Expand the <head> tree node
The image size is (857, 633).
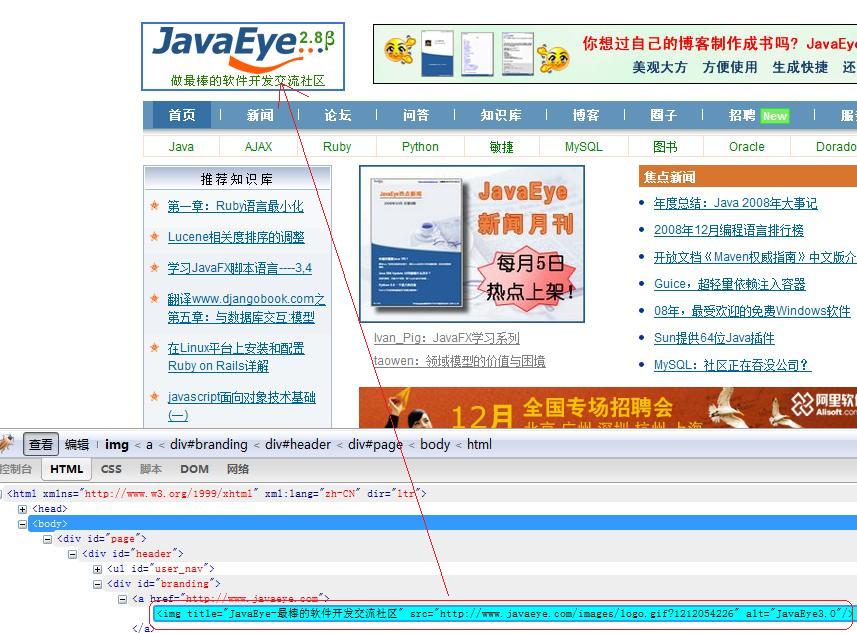pyautogui.click(x=22, y=508)
